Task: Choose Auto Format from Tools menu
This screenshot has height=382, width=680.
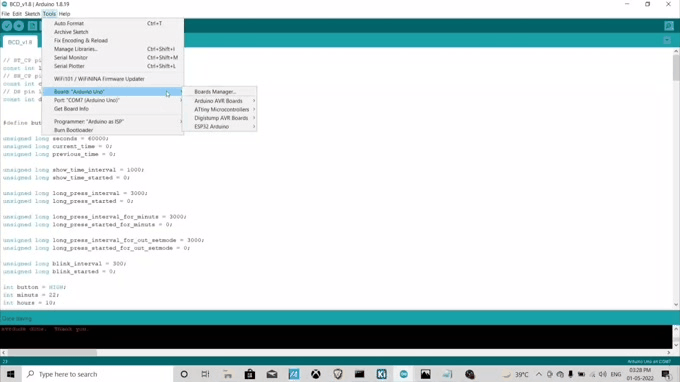Action: [113, 23]
